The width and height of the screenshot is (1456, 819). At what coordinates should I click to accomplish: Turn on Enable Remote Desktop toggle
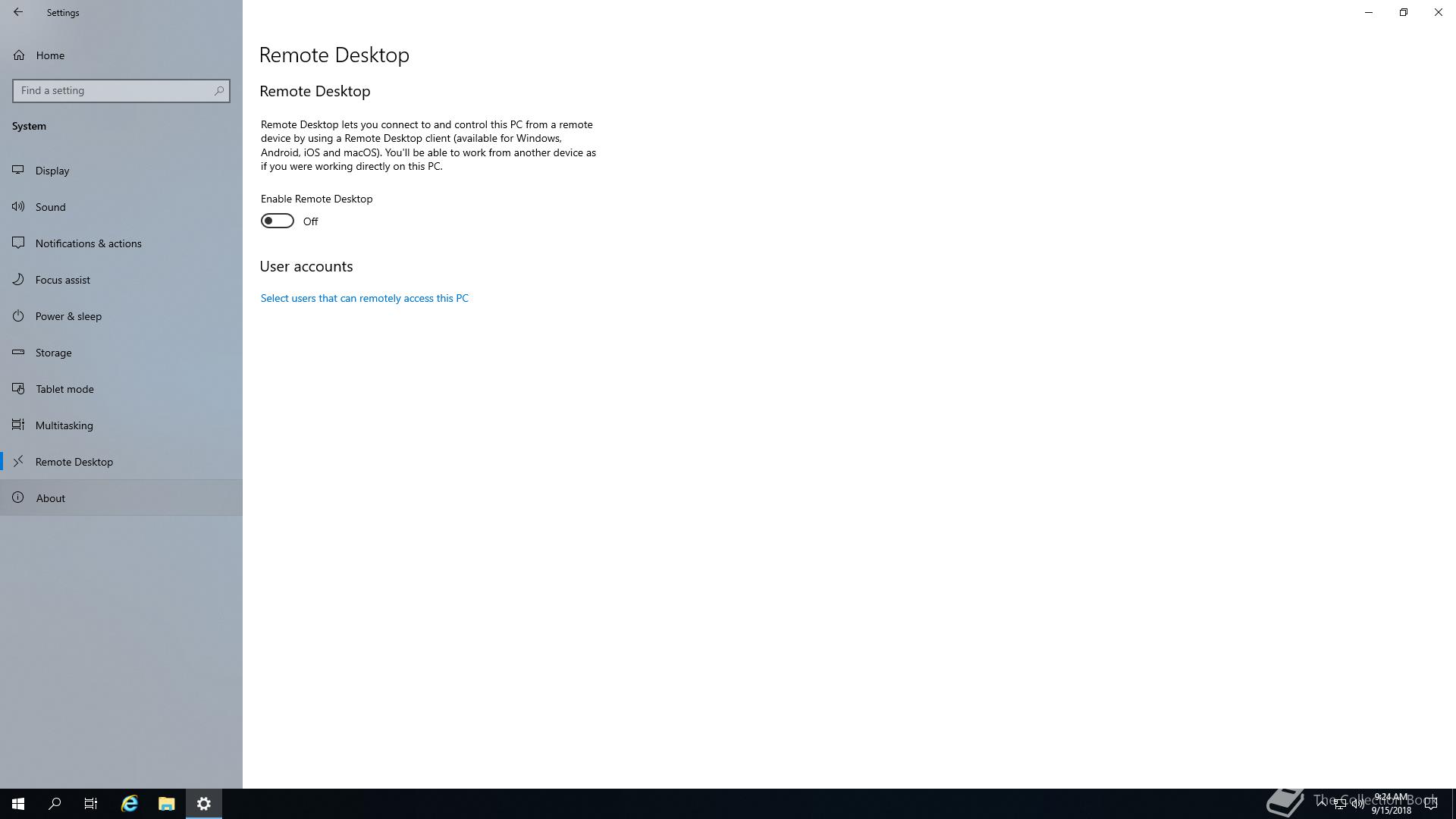tap(278, 221)
